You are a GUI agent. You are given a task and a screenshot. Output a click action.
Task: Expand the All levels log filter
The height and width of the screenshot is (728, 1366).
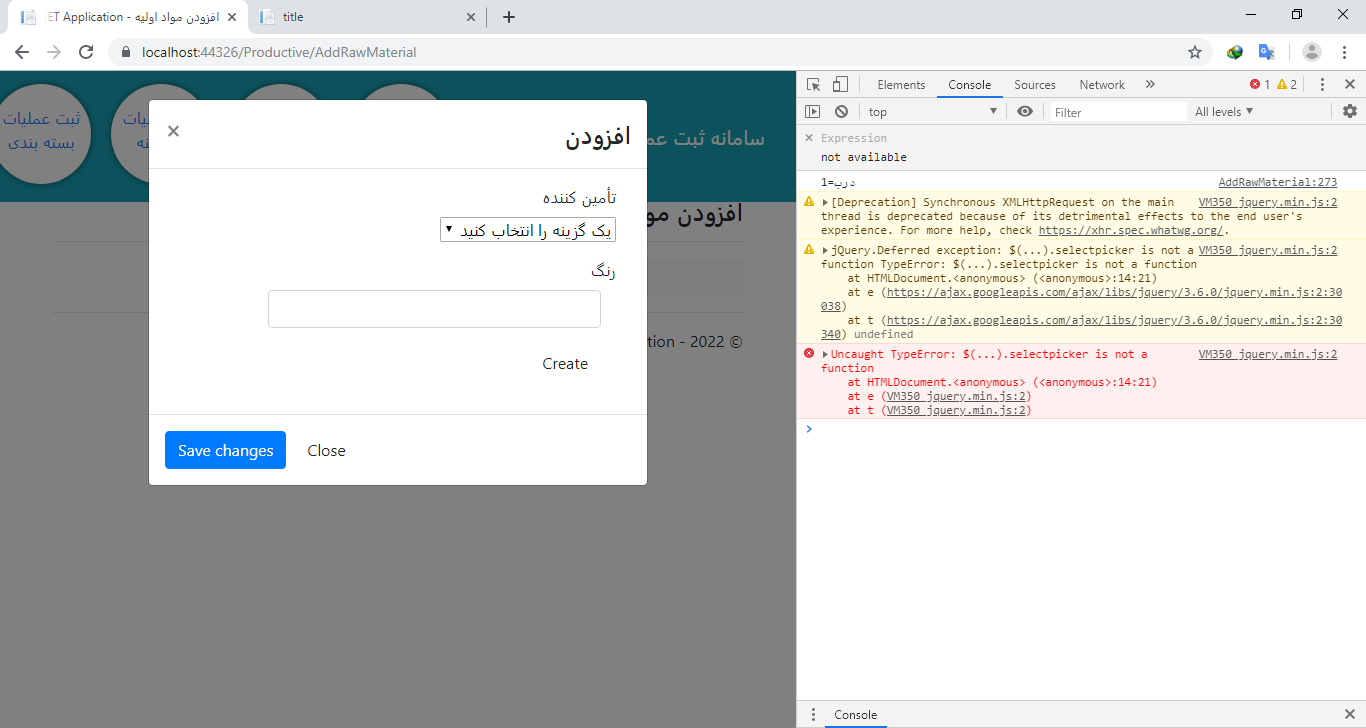pyautogui.click(x=1224, y=112)
